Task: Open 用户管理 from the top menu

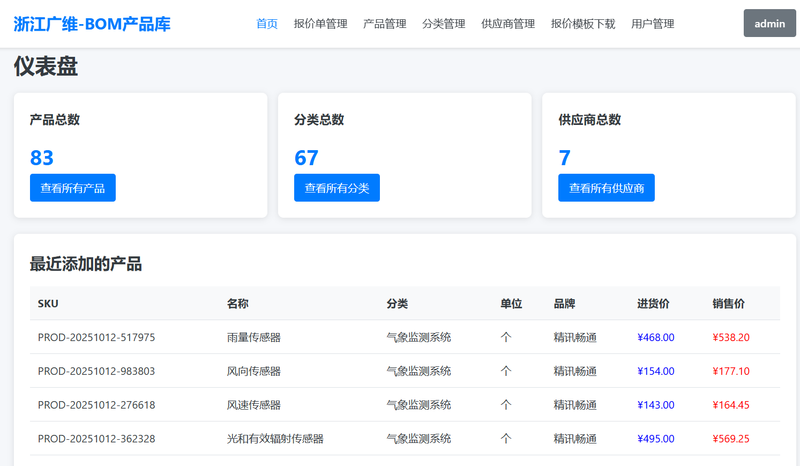Action: tap(653, 24)
